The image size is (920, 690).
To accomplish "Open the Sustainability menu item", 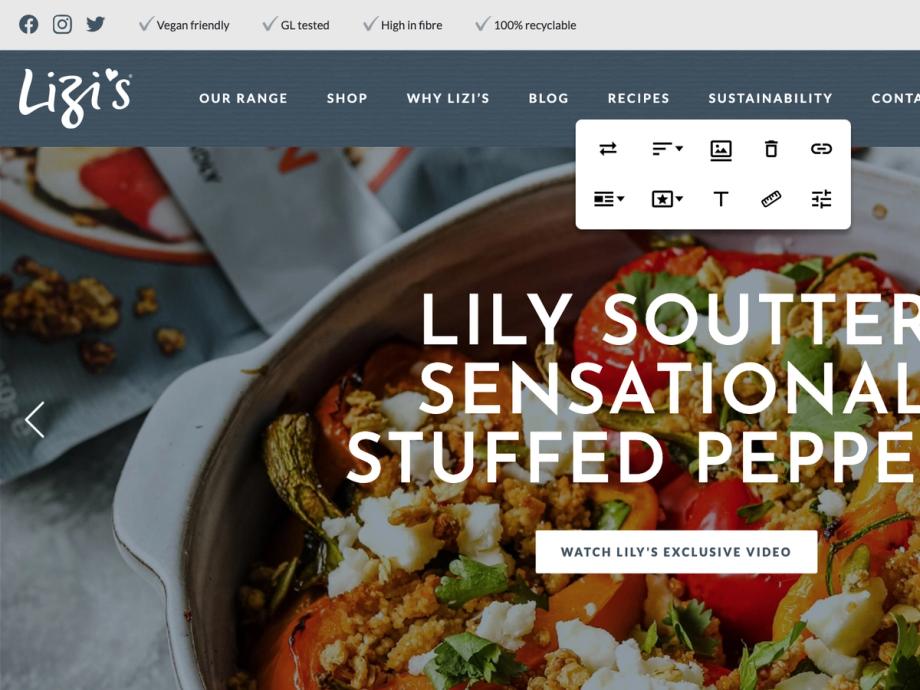I will [x=770, y=98].
